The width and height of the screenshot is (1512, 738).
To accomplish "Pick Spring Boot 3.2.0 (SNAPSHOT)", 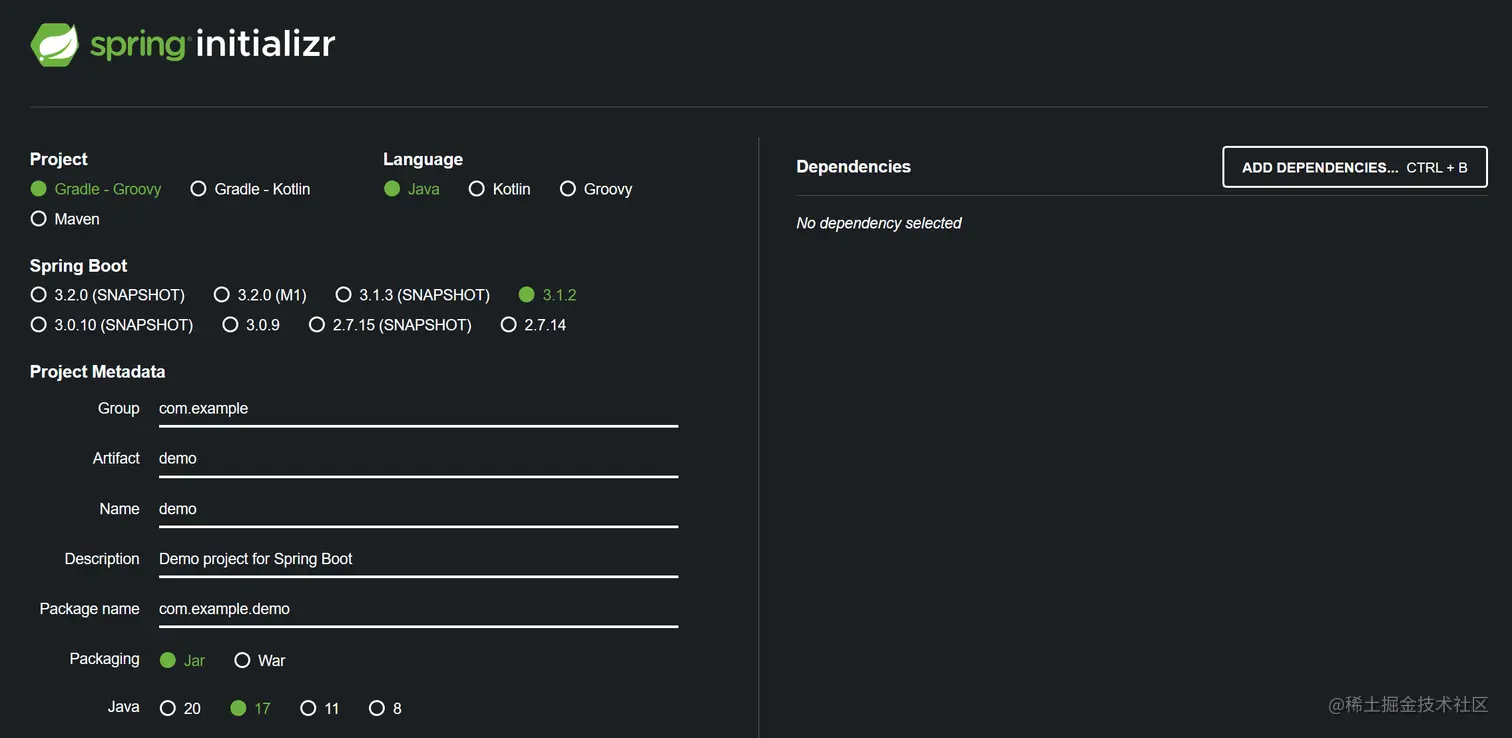I will pyautogui.click(x=108, y=295).
